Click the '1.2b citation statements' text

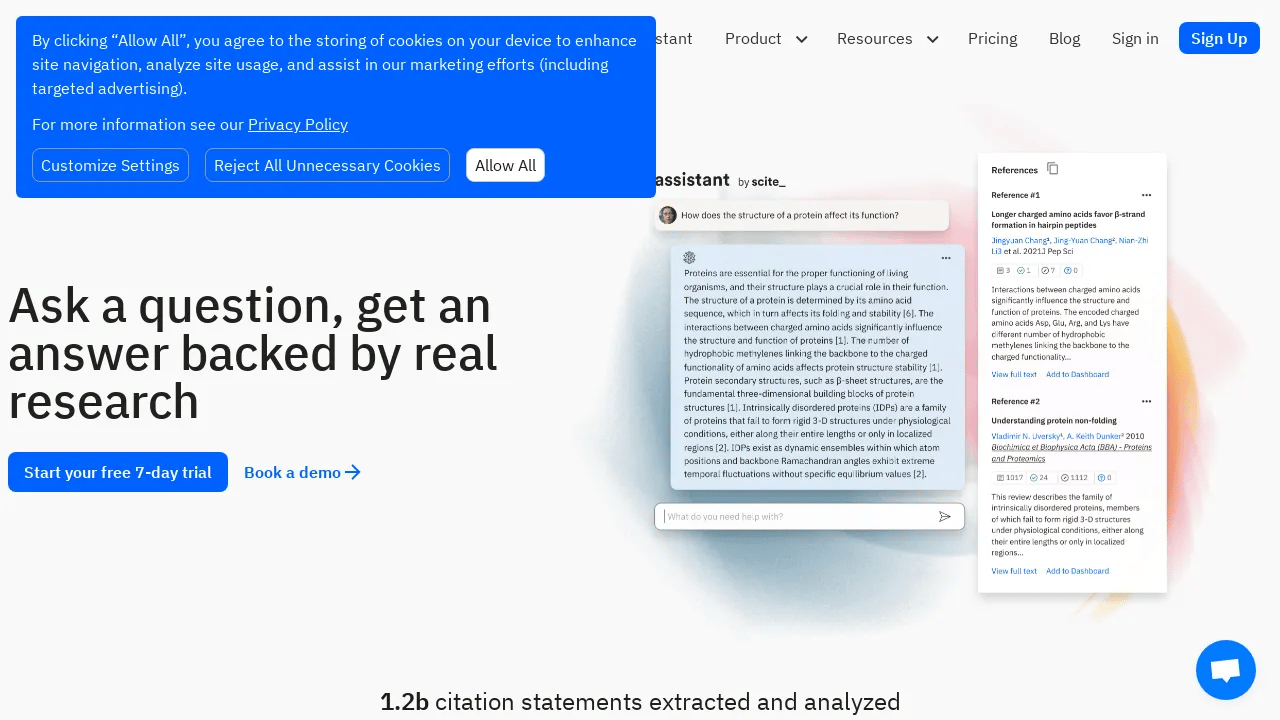tap(640, 702)
